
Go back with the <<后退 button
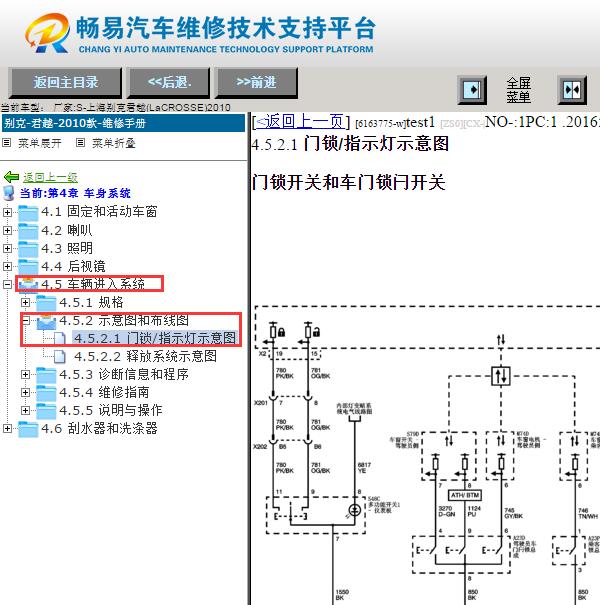169,82
